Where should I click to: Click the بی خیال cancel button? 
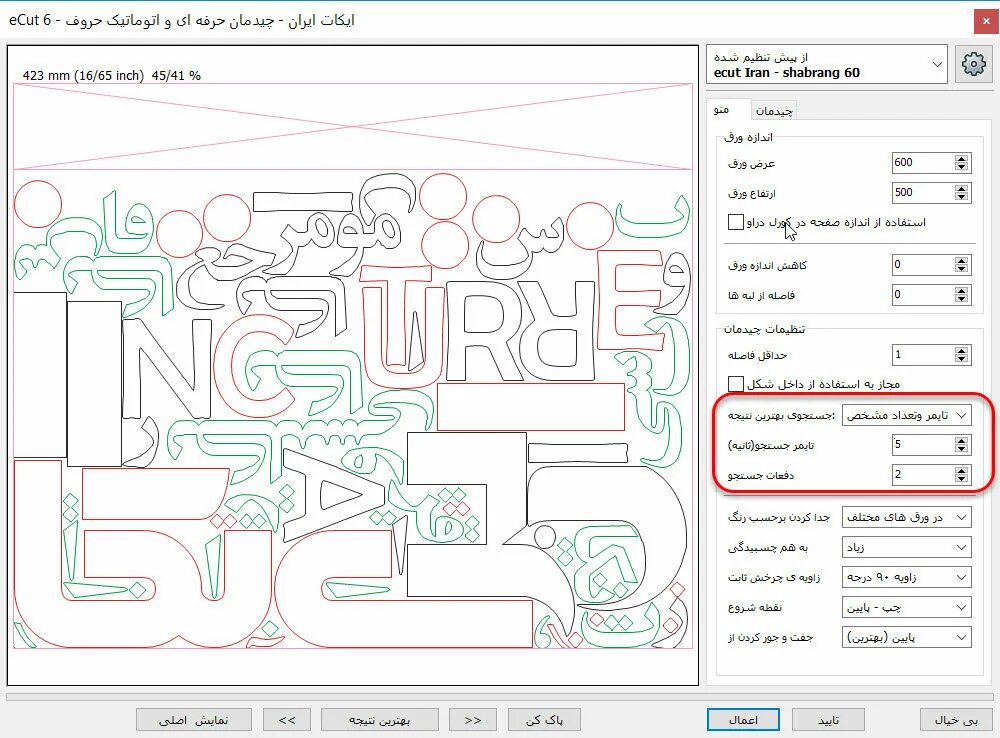(x=956, y=720)
